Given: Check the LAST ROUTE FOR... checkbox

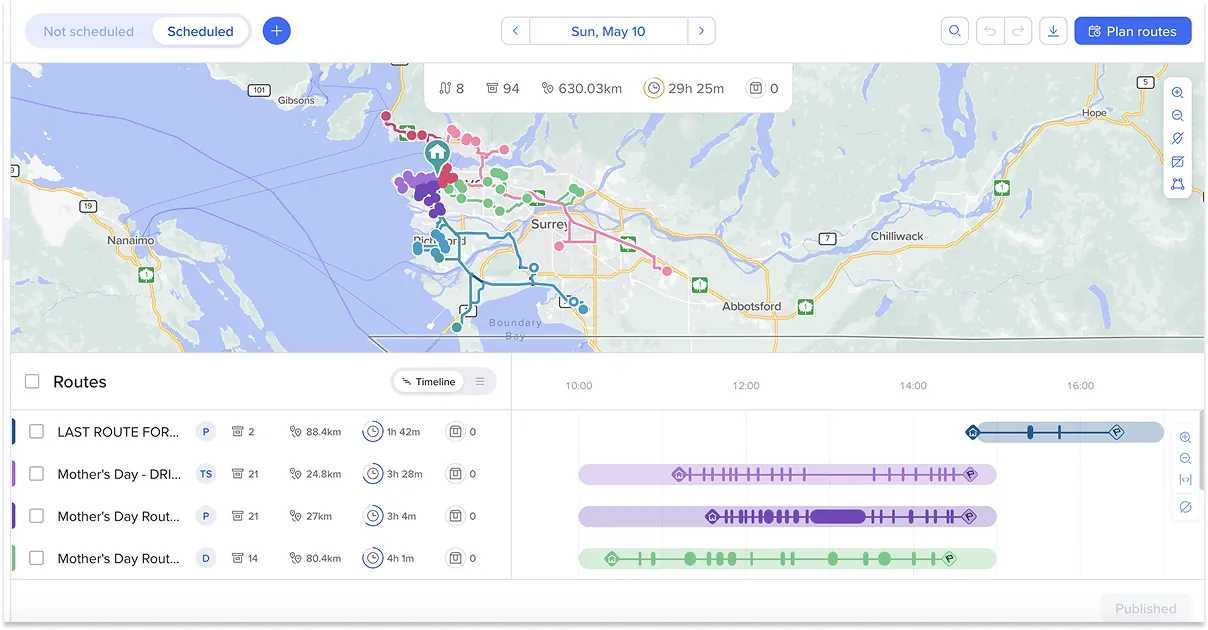Looking at the screenshot, I should 37,432.
